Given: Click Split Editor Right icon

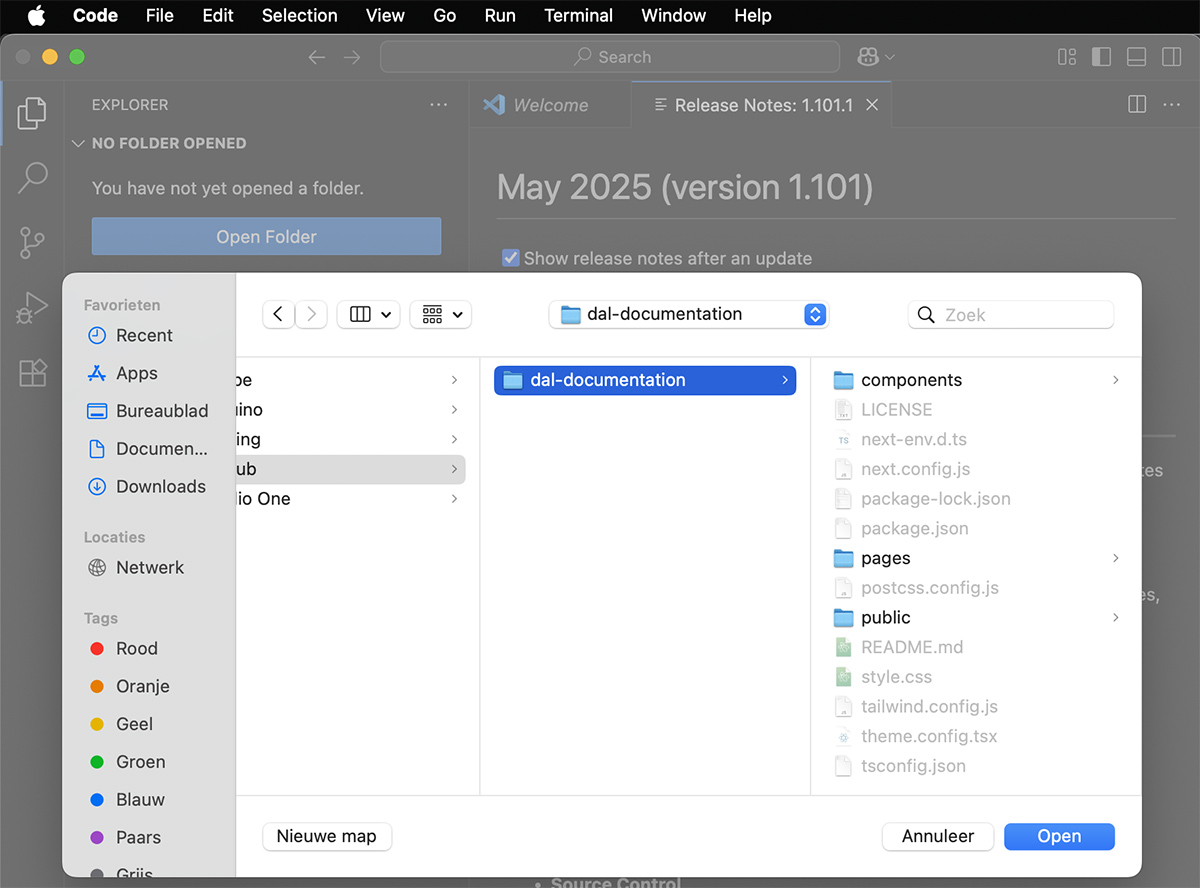Looking at the screenshot, I should (x=1137, y=105).
